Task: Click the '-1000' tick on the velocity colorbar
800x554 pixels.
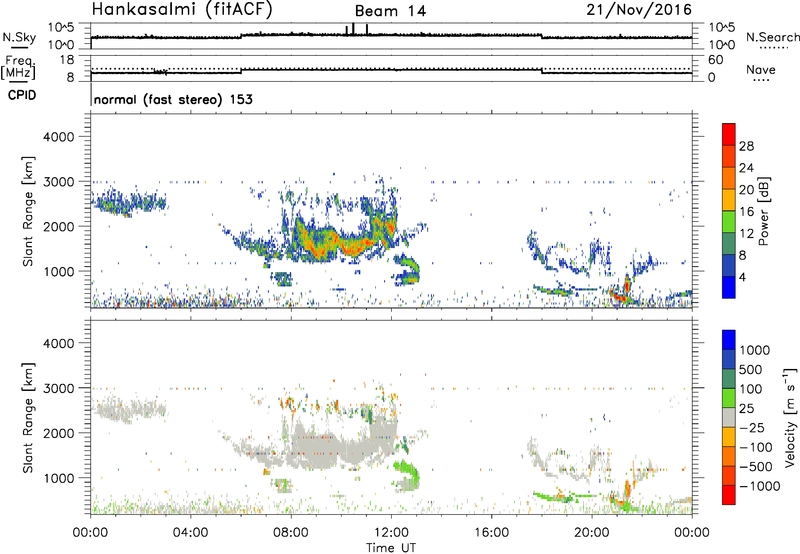Action: point(759,486)
